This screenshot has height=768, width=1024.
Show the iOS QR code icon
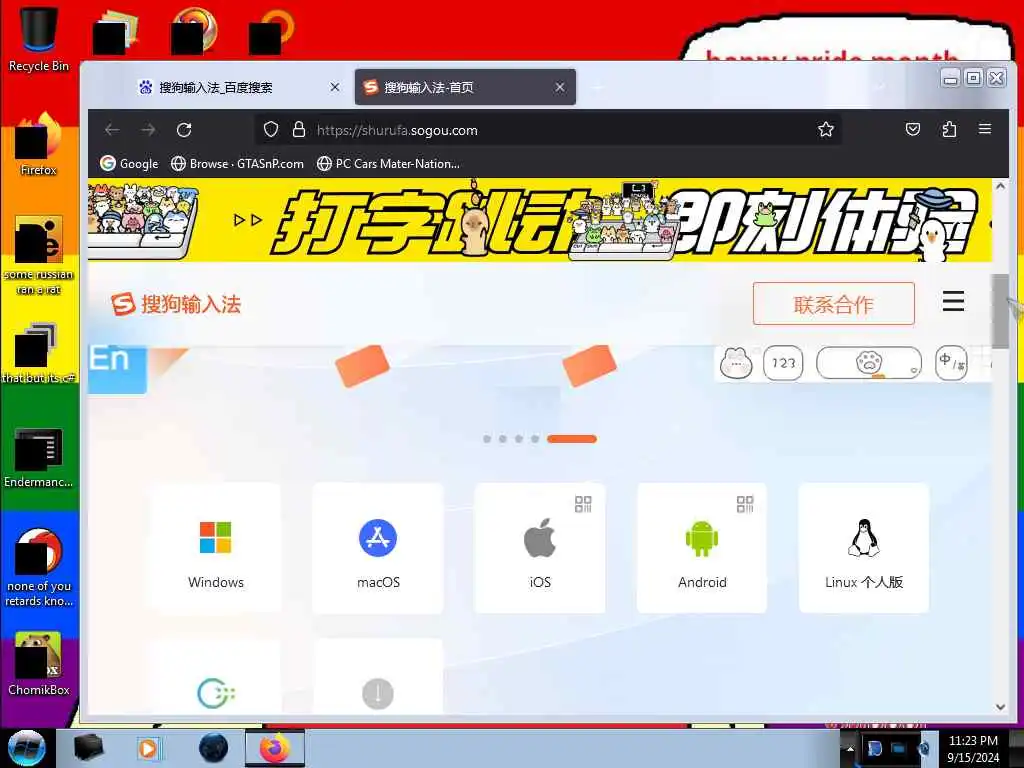pos(583,504)
